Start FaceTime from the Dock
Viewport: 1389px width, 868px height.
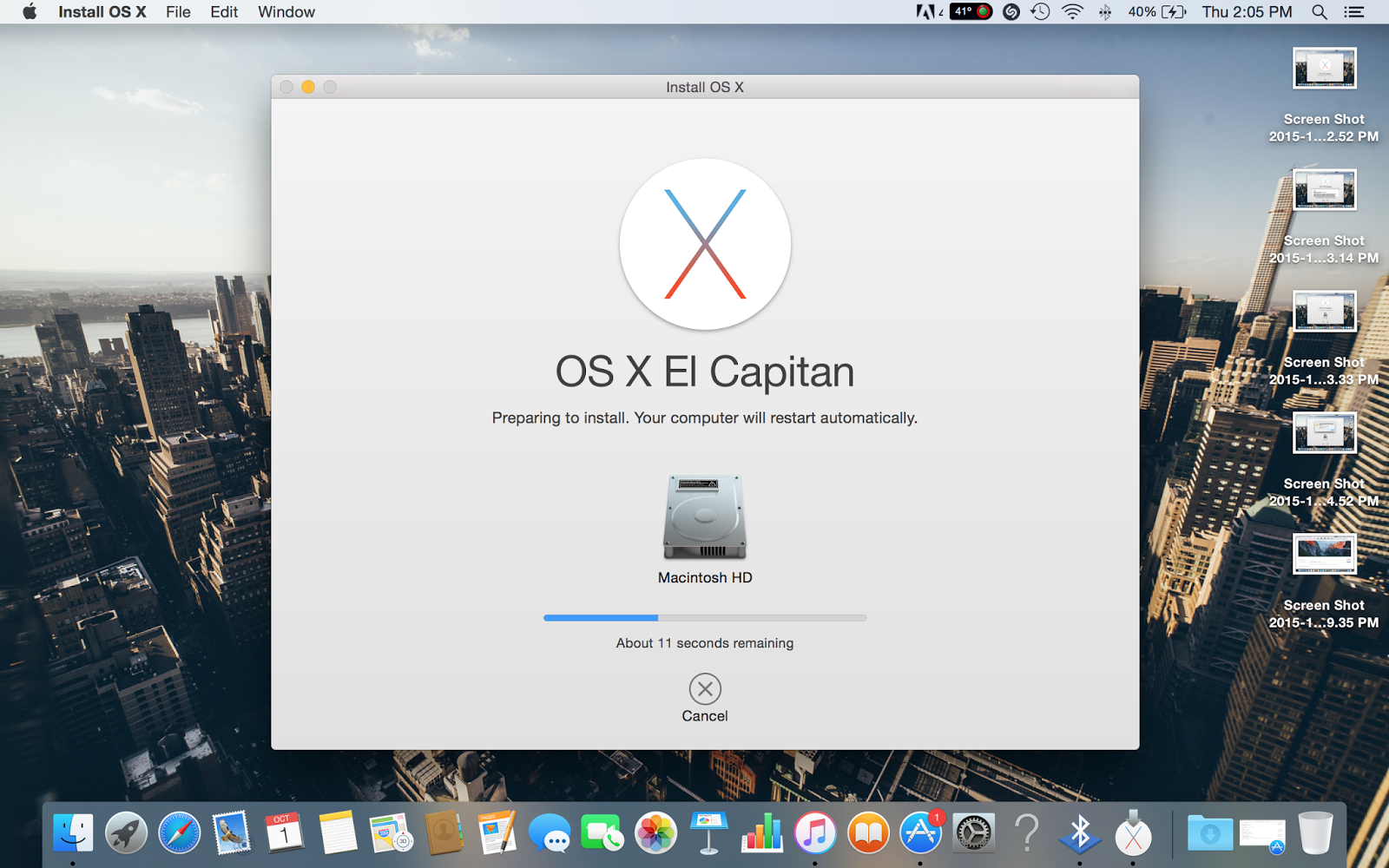click(x=602, y=833)
